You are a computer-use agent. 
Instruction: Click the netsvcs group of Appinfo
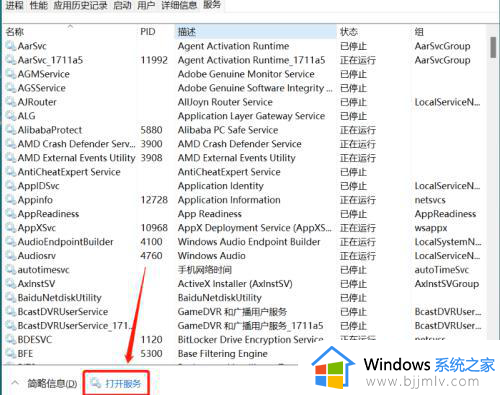click(430, 200)
